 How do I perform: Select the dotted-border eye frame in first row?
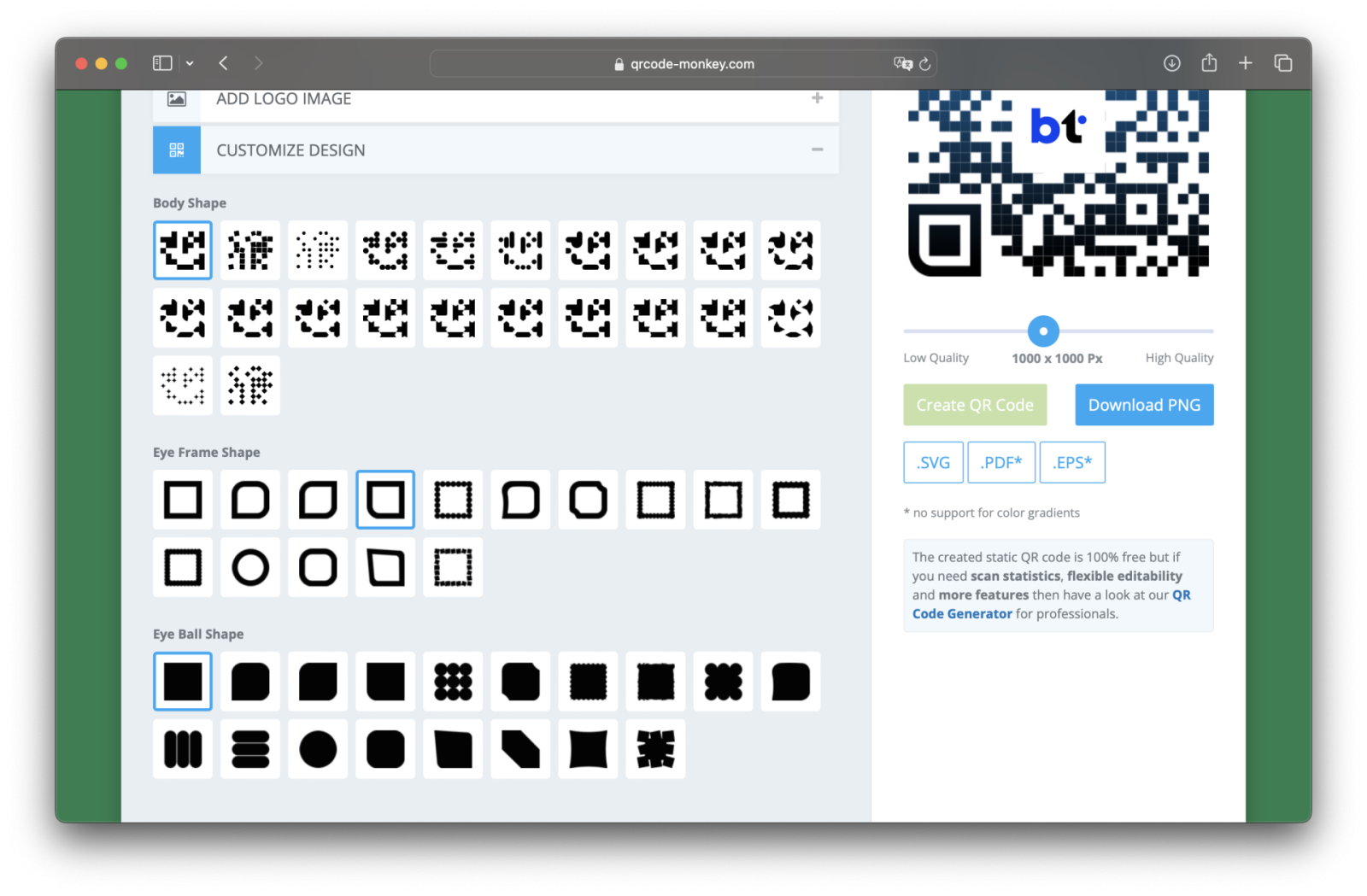453,500
